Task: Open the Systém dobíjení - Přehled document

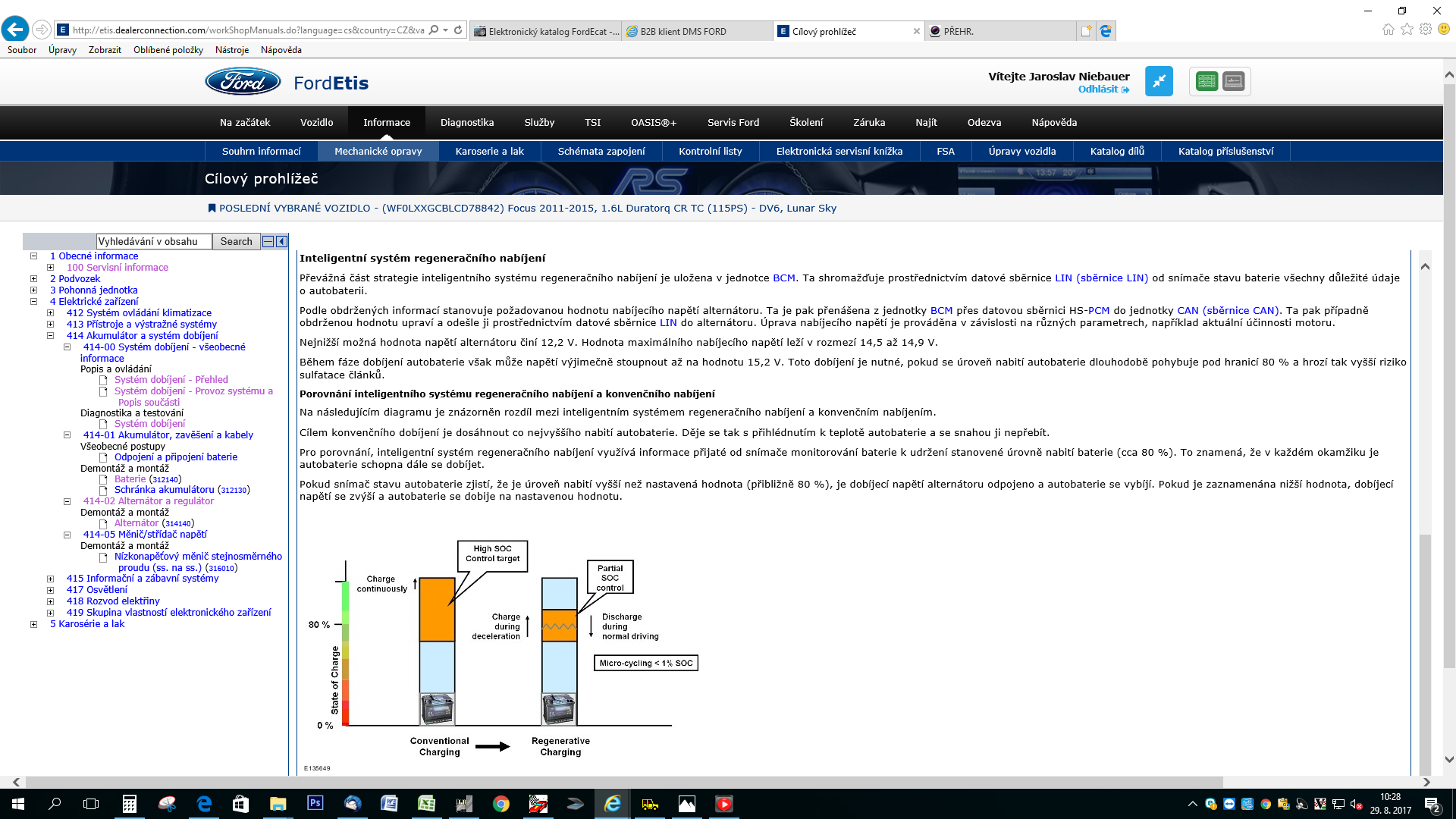Action: point(171,379)
